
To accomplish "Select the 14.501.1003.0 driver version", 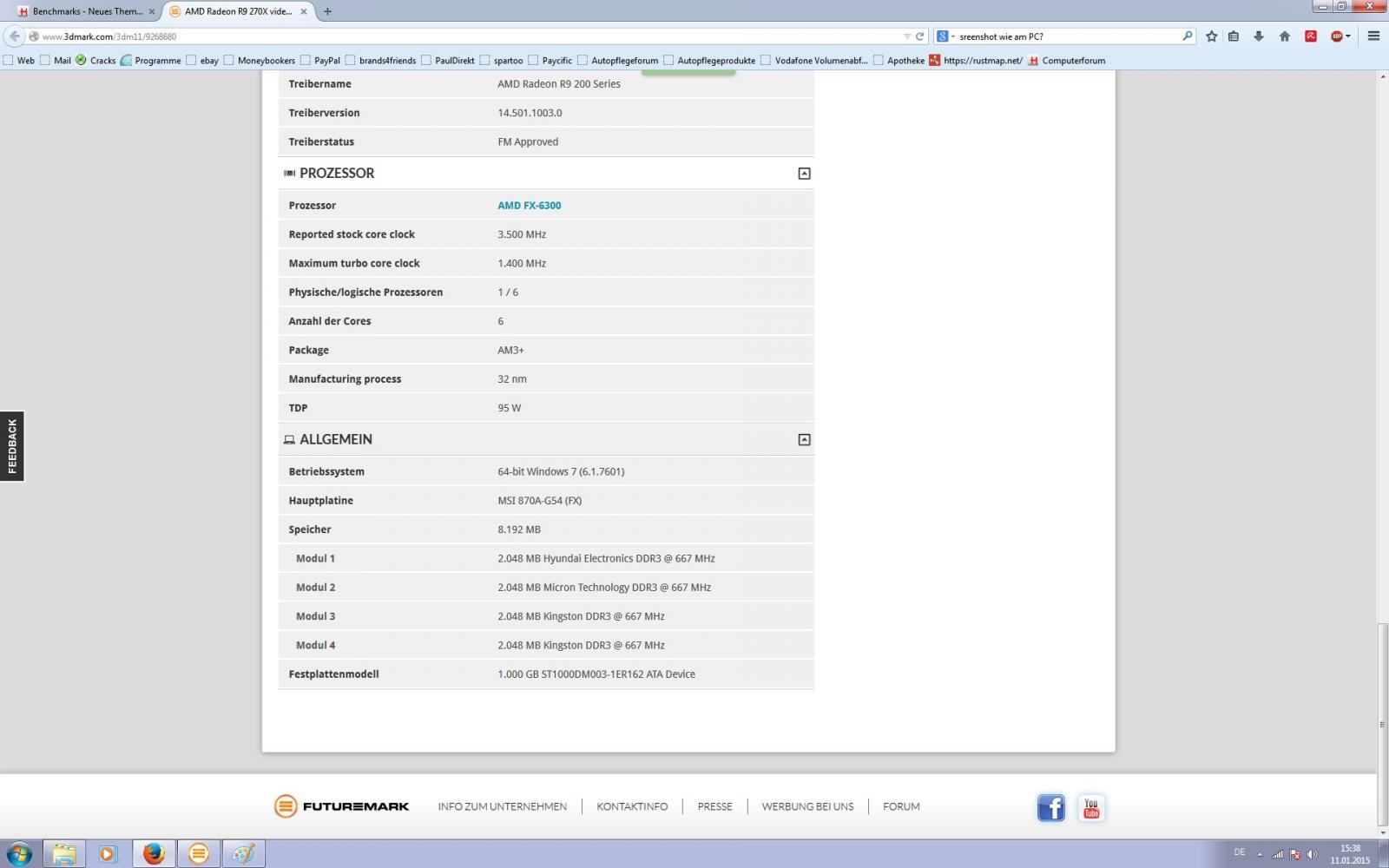I will pyautogui.click(x=530, y=113).
